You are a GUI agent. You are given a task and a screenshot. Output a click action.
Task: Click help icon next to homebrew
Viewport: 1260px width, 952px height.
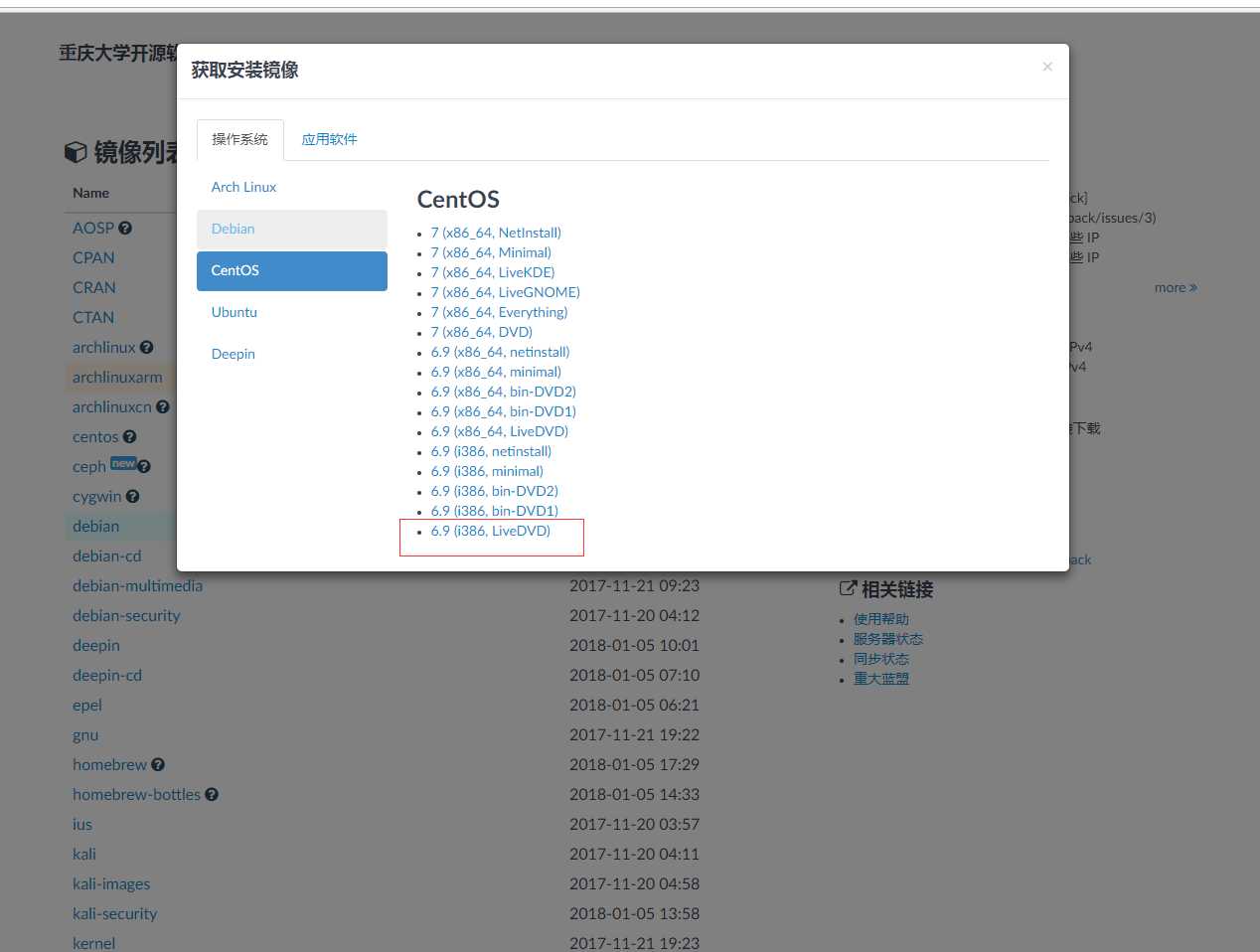click(158, 764)
